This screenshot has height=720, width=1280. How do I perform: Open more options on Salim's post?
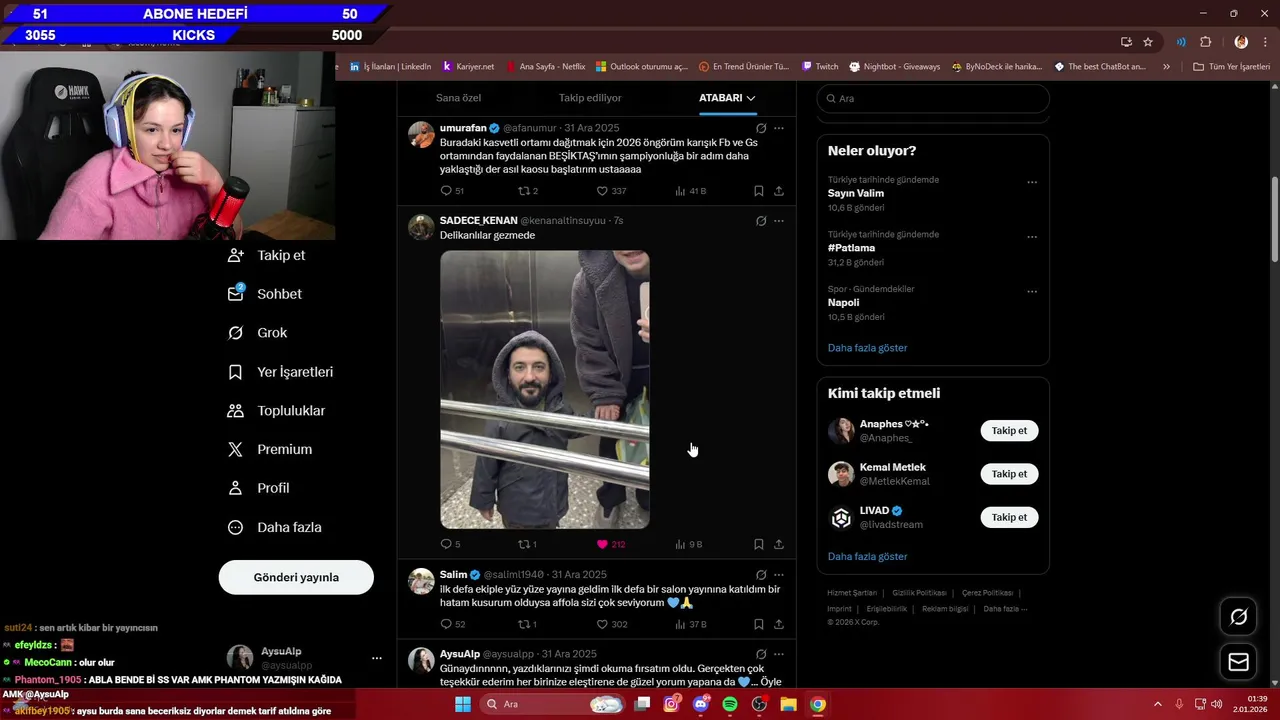779,575
